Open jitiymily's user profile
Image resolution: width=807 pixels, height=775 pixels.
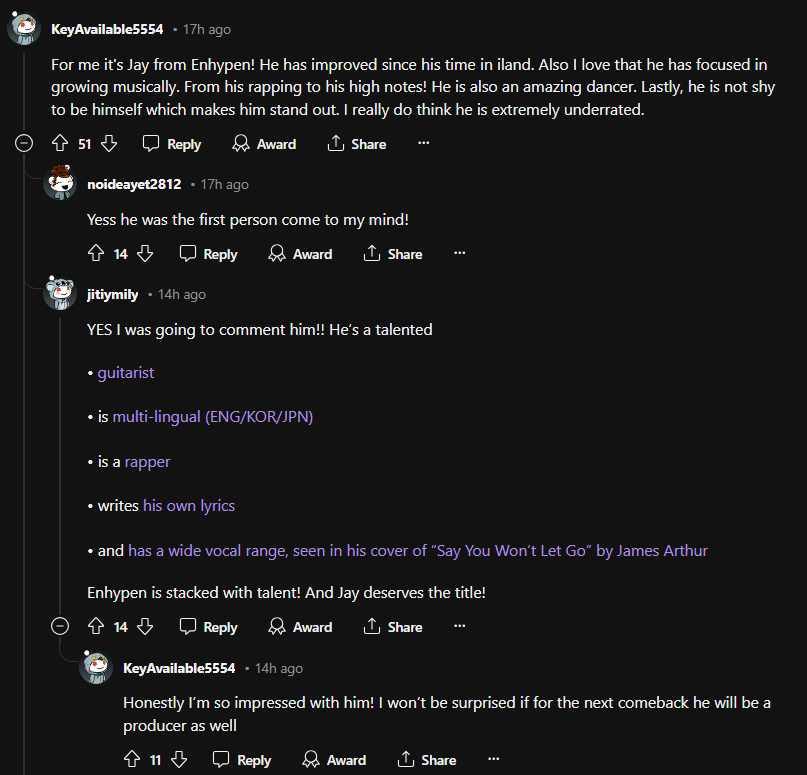[111, 294]
